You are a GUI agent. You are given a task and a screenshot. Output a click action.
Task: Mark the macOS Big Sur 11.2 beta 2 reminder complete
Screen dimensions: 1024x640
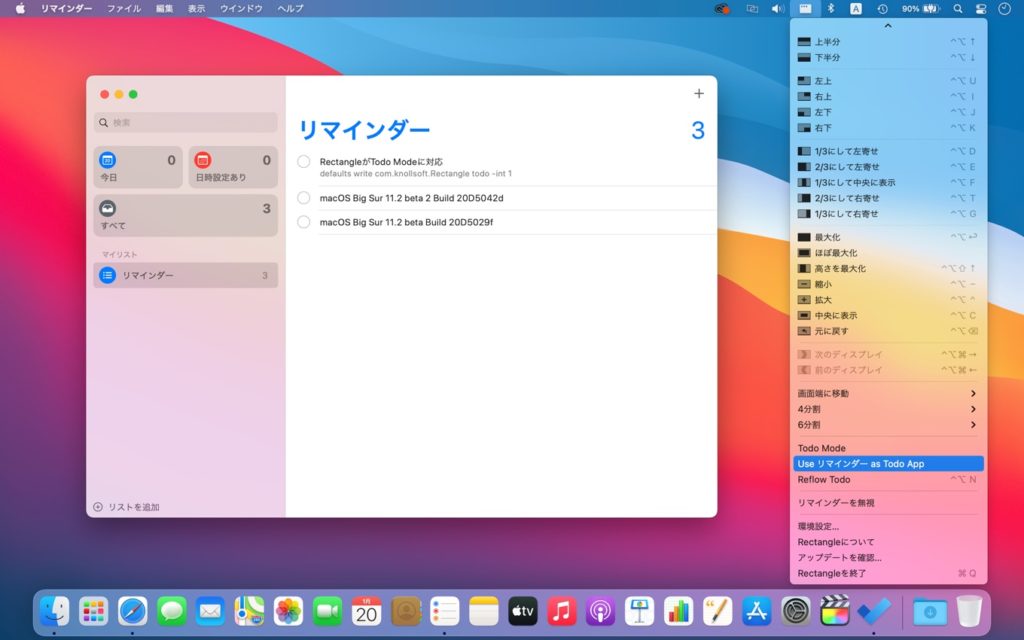(x=304, y=199)
